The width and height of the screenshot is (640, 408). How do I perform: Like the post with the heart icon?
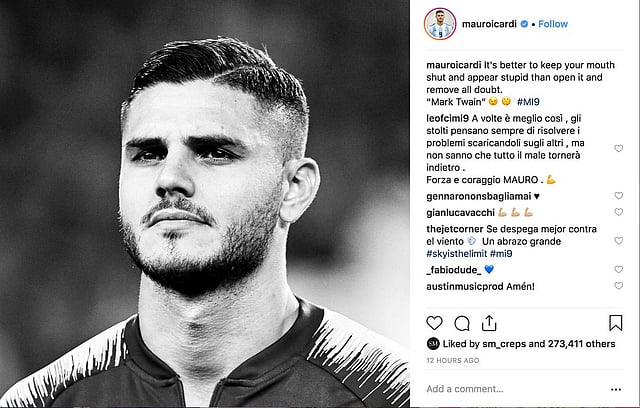click(x=434, y=323)
